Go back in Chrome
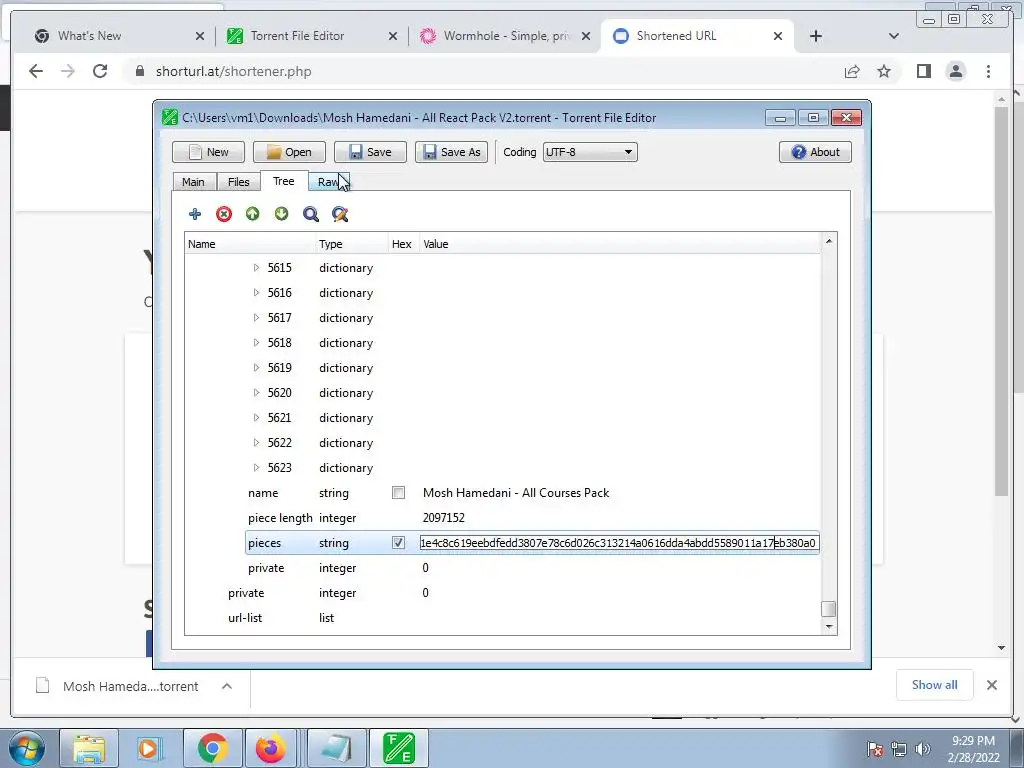Screen dimensions: 1024x768 point(36,71)
